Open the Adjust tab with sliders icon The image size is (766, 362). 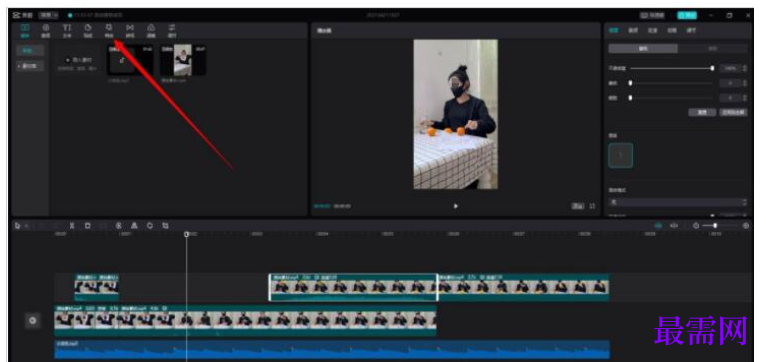coord(172,31)
